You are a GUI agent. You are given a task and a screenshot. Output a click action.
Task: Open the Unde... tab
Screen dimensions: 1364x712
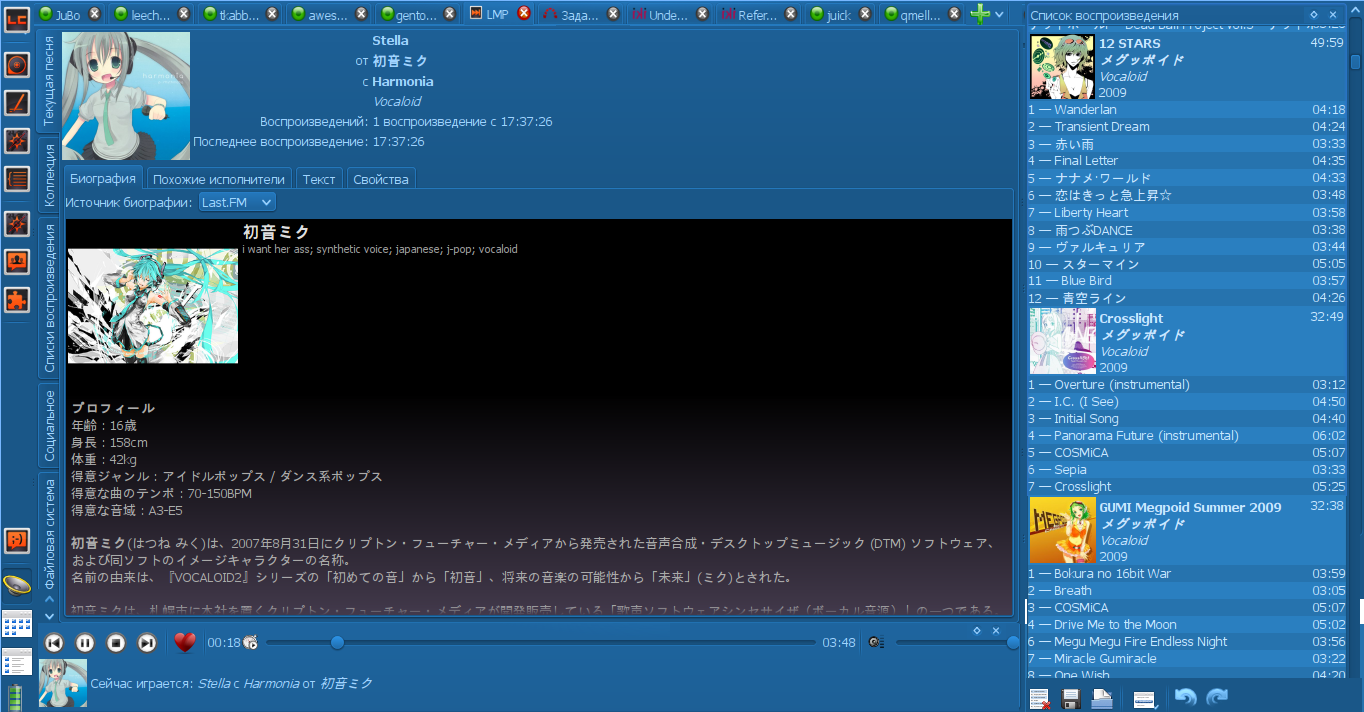(x=669, y=14)
